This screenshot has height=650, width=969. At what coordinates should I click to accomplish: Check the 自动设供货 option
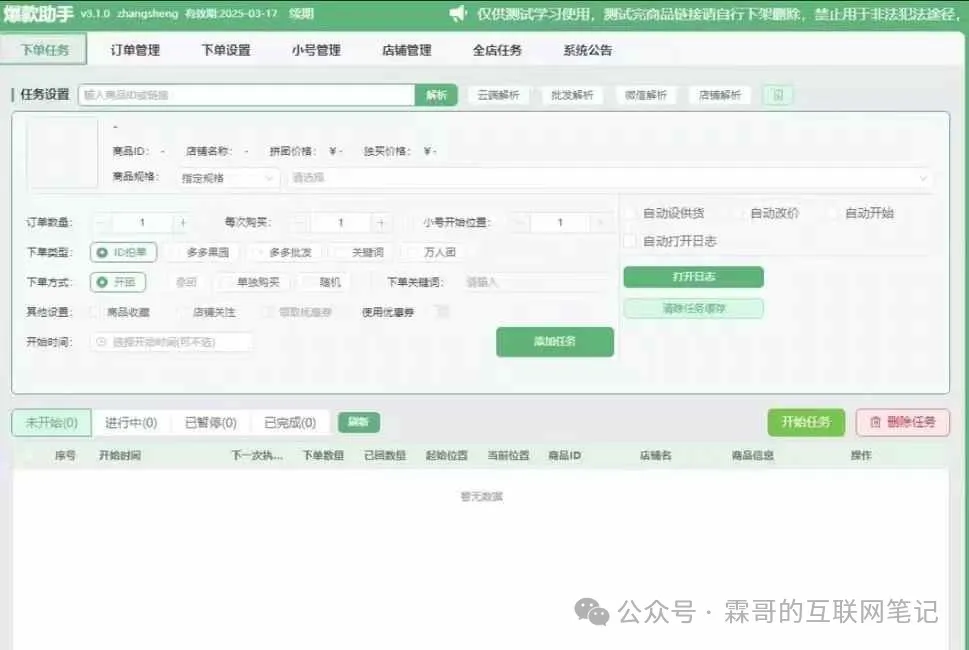coord(629,213)
